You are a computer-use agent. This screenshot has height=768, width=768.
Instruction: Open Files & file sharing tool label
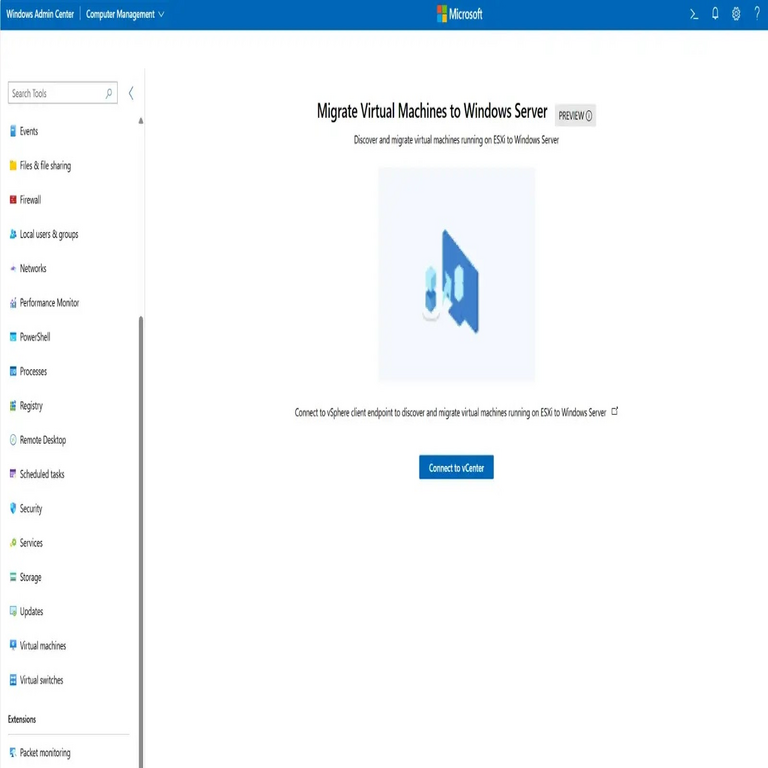click(45, 166)
